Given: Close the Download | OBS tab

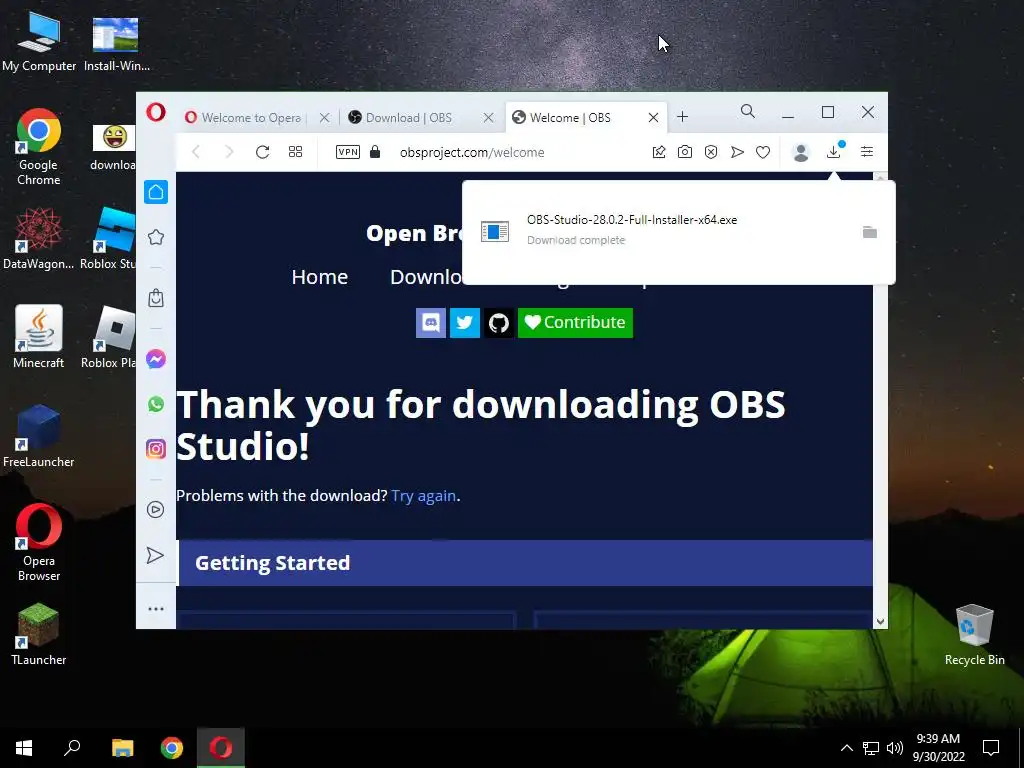Looking at the screenshot, I should pos(488,118).
